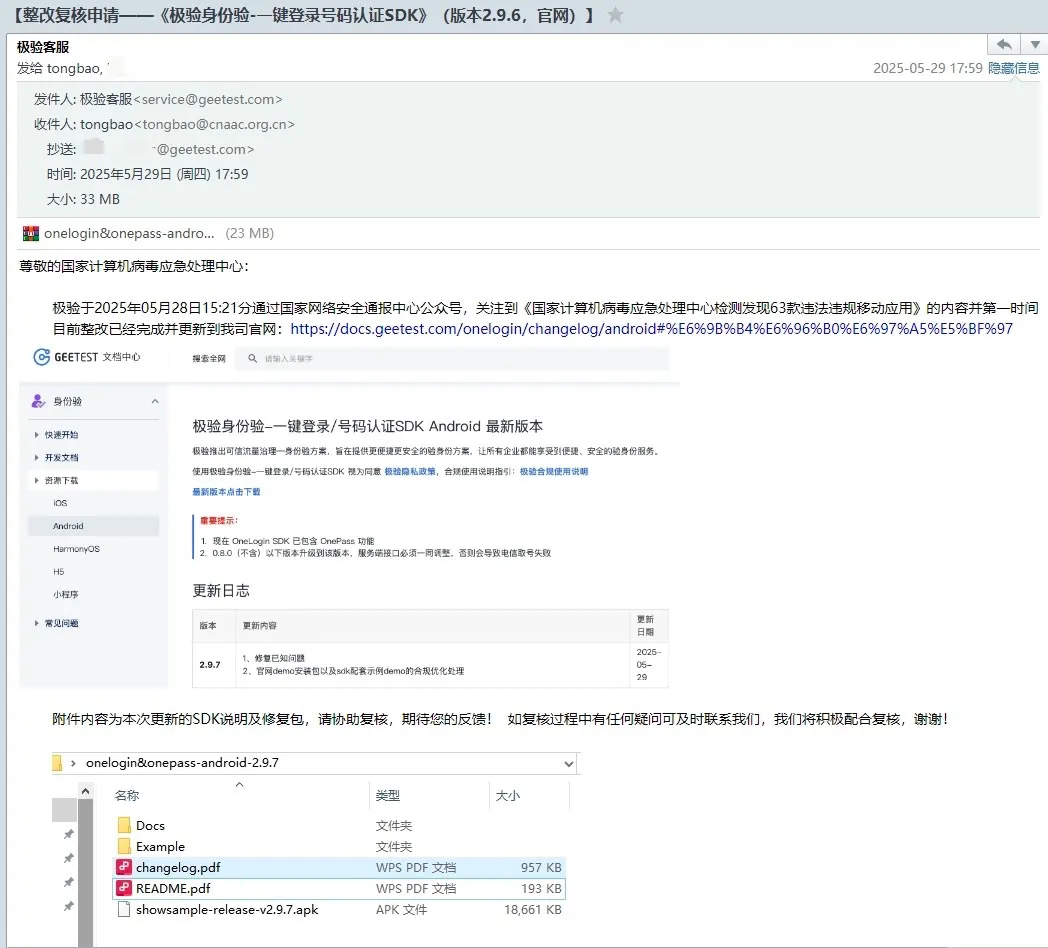The image size is (1048, 948).
Task: Click the sort-direction caret above 名称
Action: point(239,784)
